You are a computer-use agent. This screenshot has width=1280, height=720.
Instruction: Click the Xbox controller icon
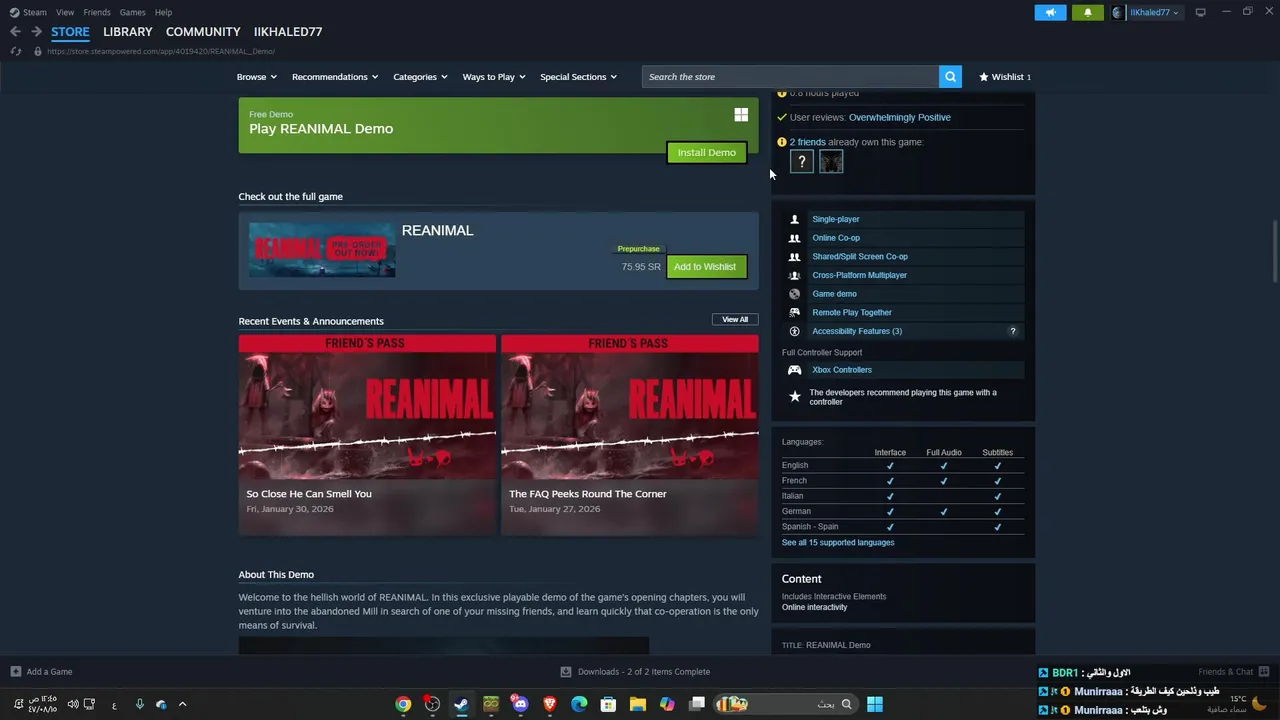pyautogui.click(x=794, y=370)
